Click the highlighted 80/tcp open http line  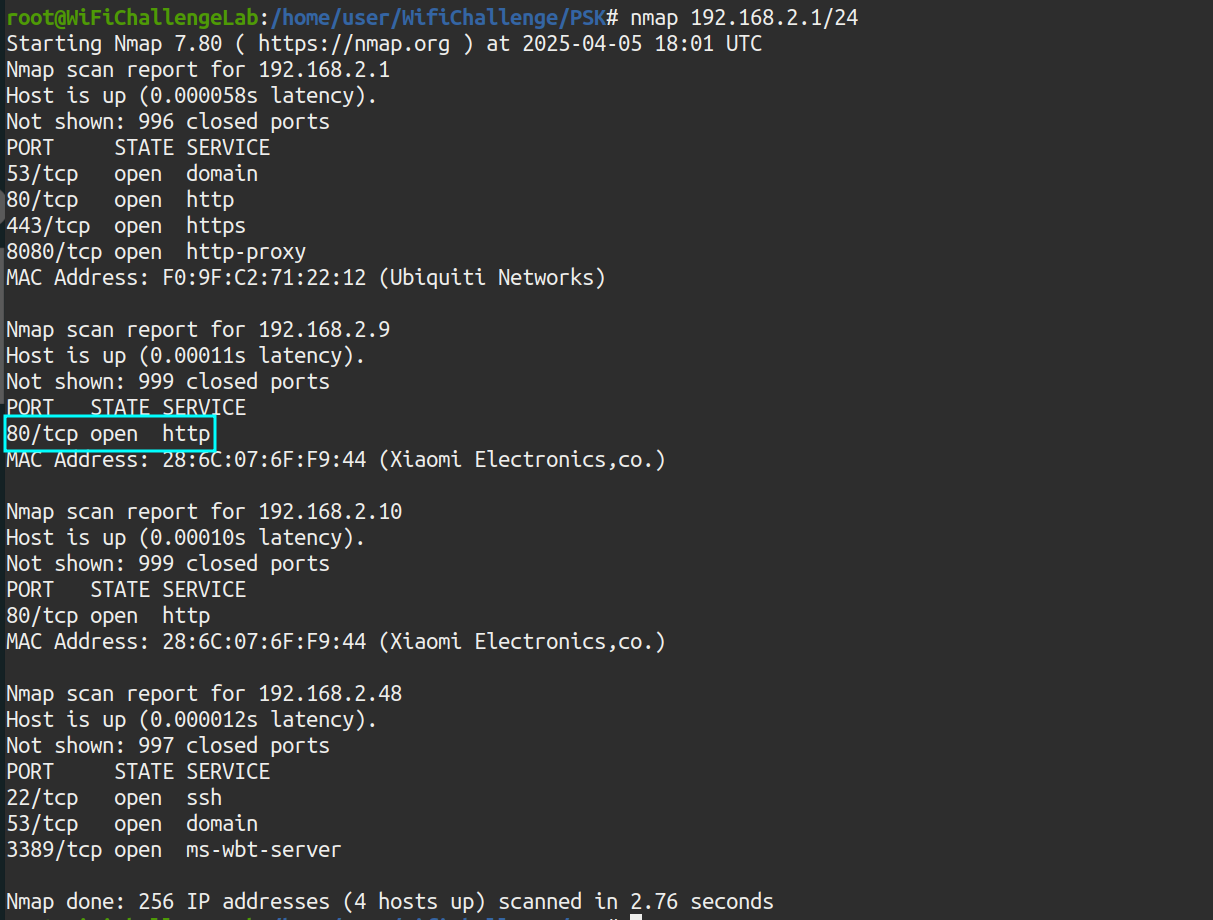tap(109, 434)
